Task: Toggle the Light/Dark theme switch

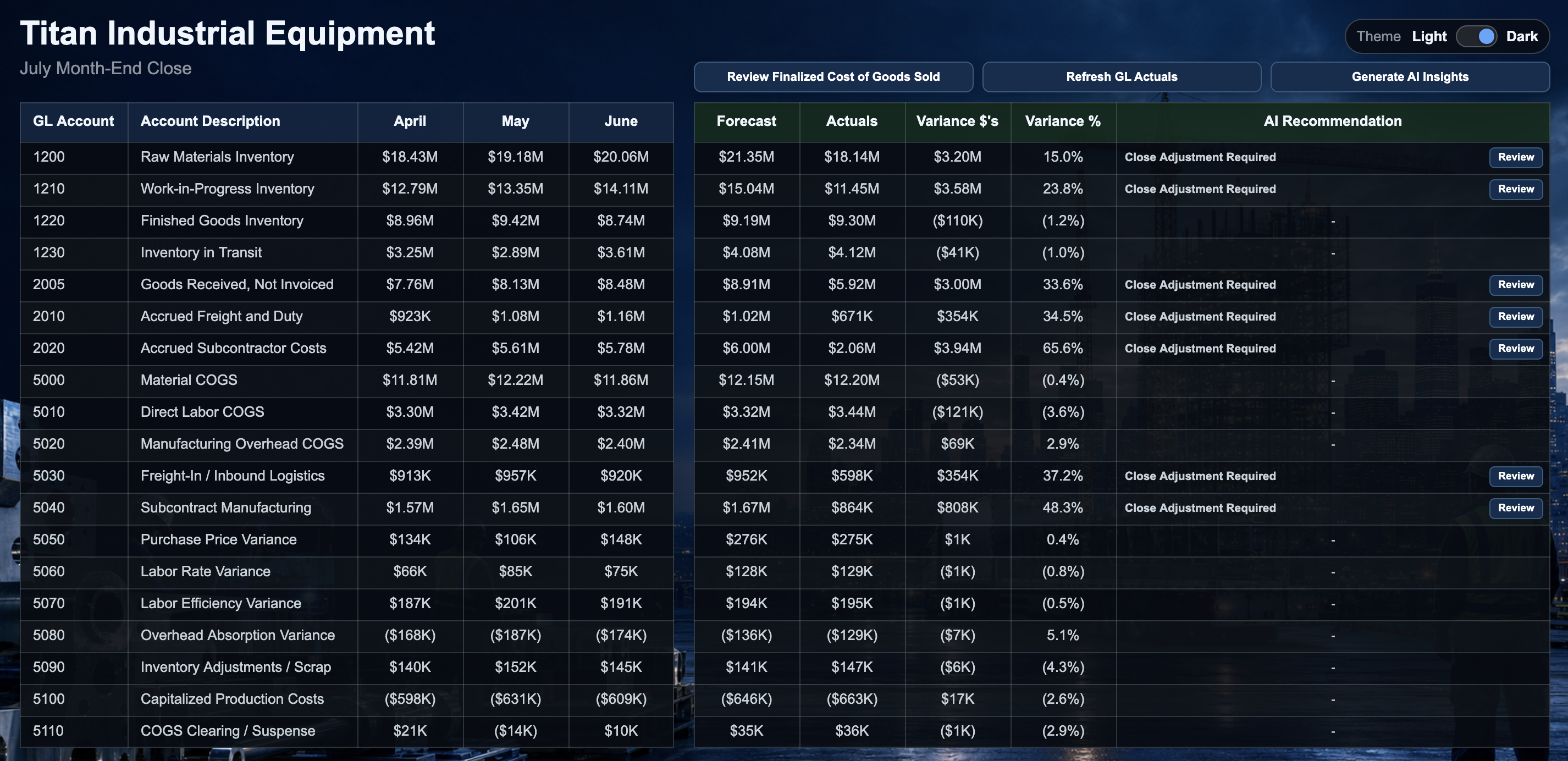Action: pyautogui.click(x=1477, y=36)
